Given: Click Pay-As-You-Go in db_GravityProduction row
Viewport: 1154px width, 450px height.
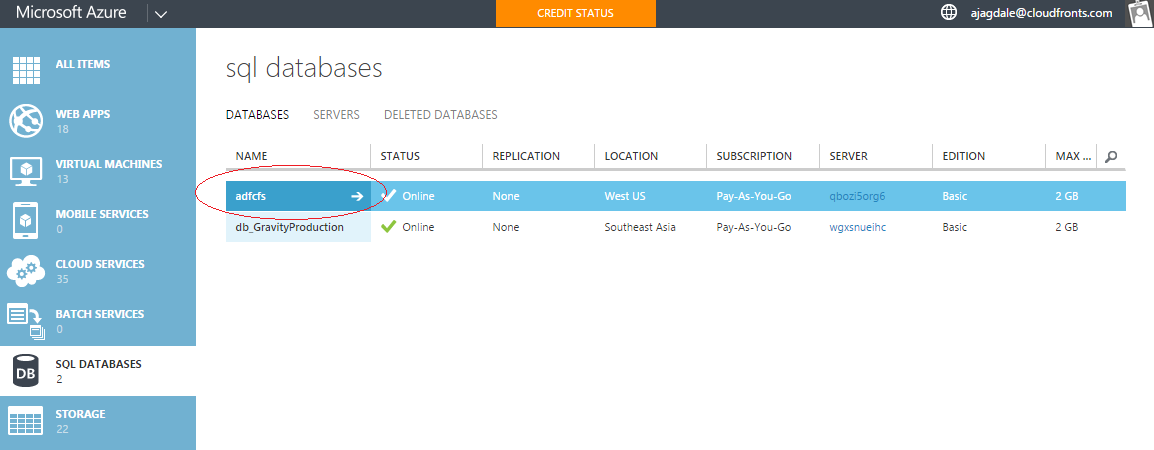Looking at the screenshot, I should click(754, 227).
